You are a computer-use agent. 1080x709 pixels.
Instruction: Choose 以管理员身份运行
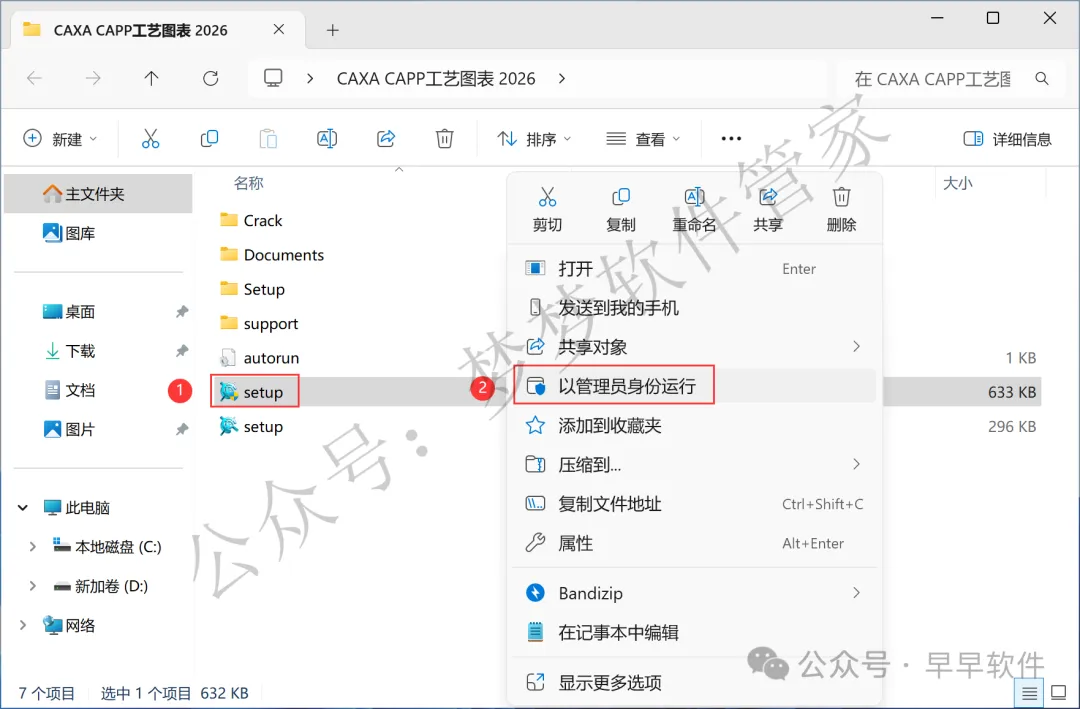point(695,386)
